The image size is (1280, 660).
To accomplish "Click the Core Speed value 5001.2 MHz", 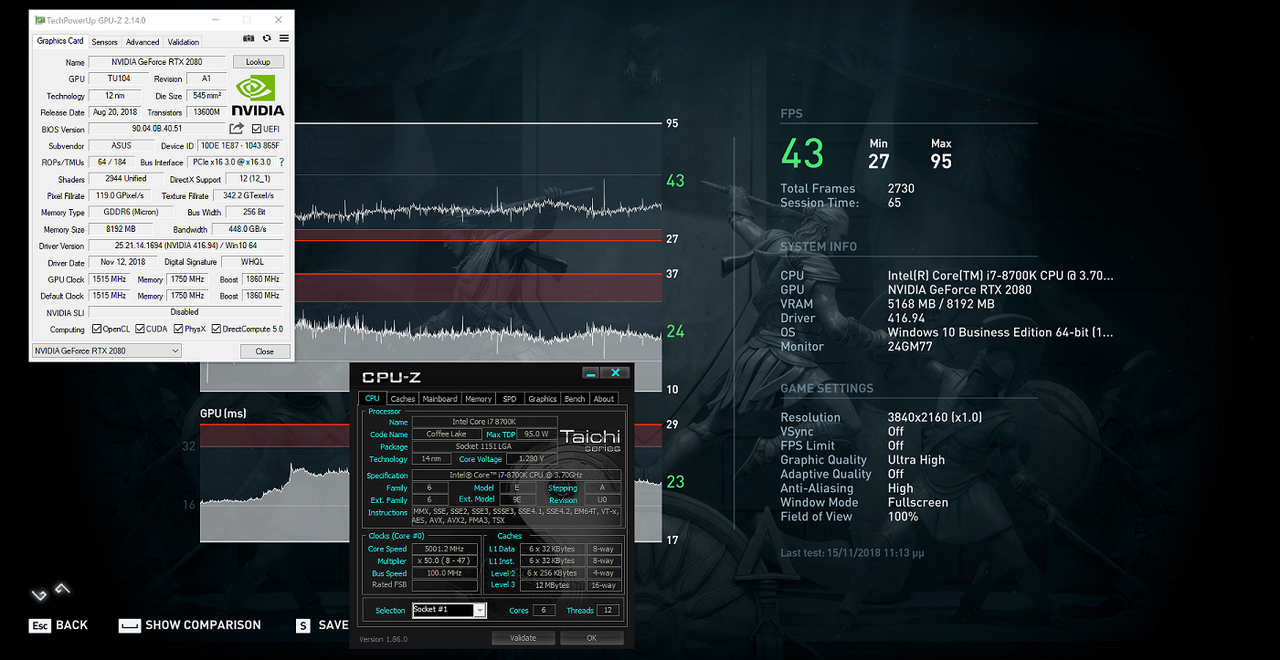I will click(x=443, y=549).
